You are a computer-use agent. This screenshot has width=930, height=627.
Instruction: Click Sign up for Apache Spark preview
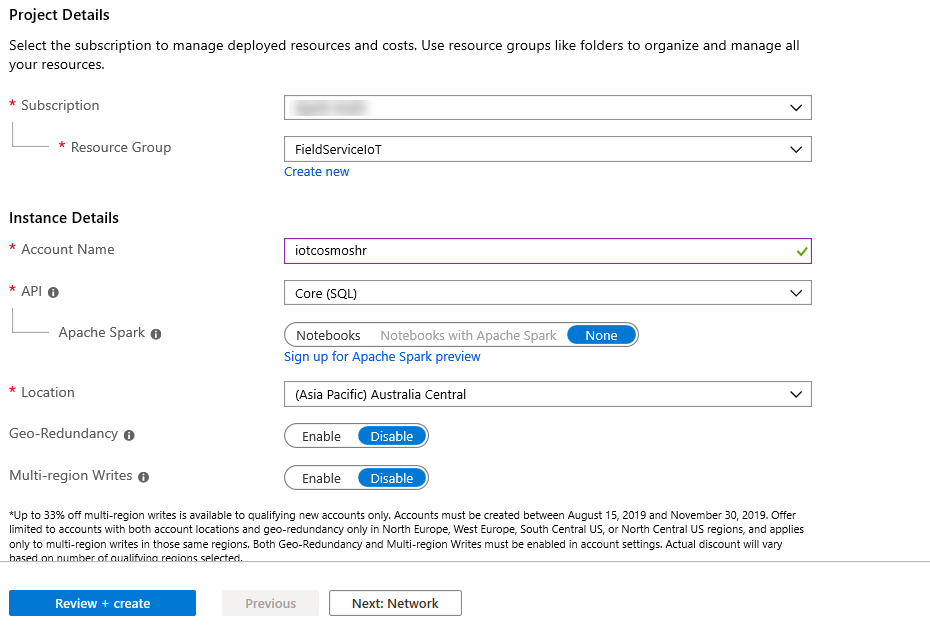pyautogui.click(x=382, y=357)
